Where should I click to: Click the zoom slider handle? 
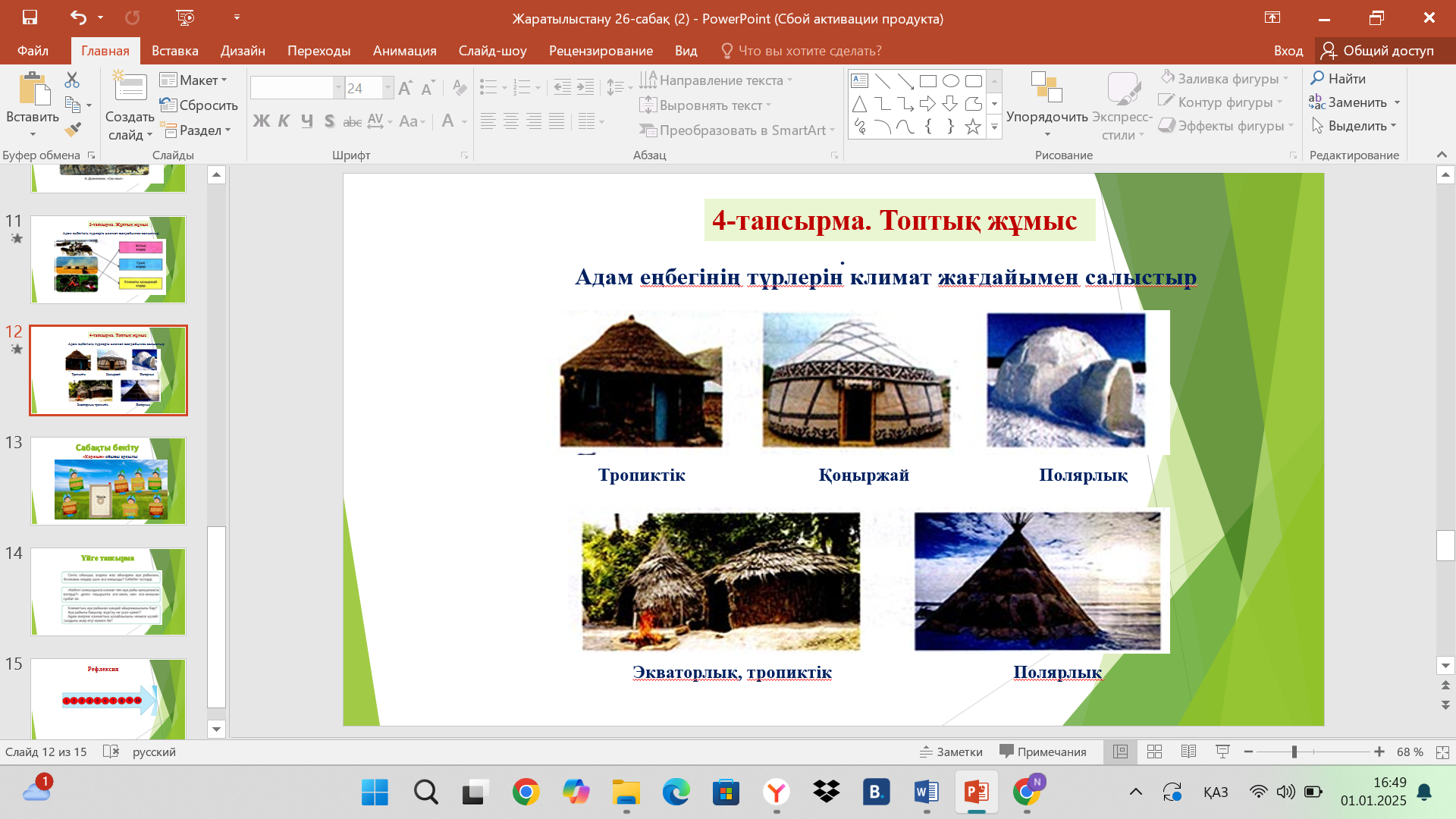click(1294, 752)
